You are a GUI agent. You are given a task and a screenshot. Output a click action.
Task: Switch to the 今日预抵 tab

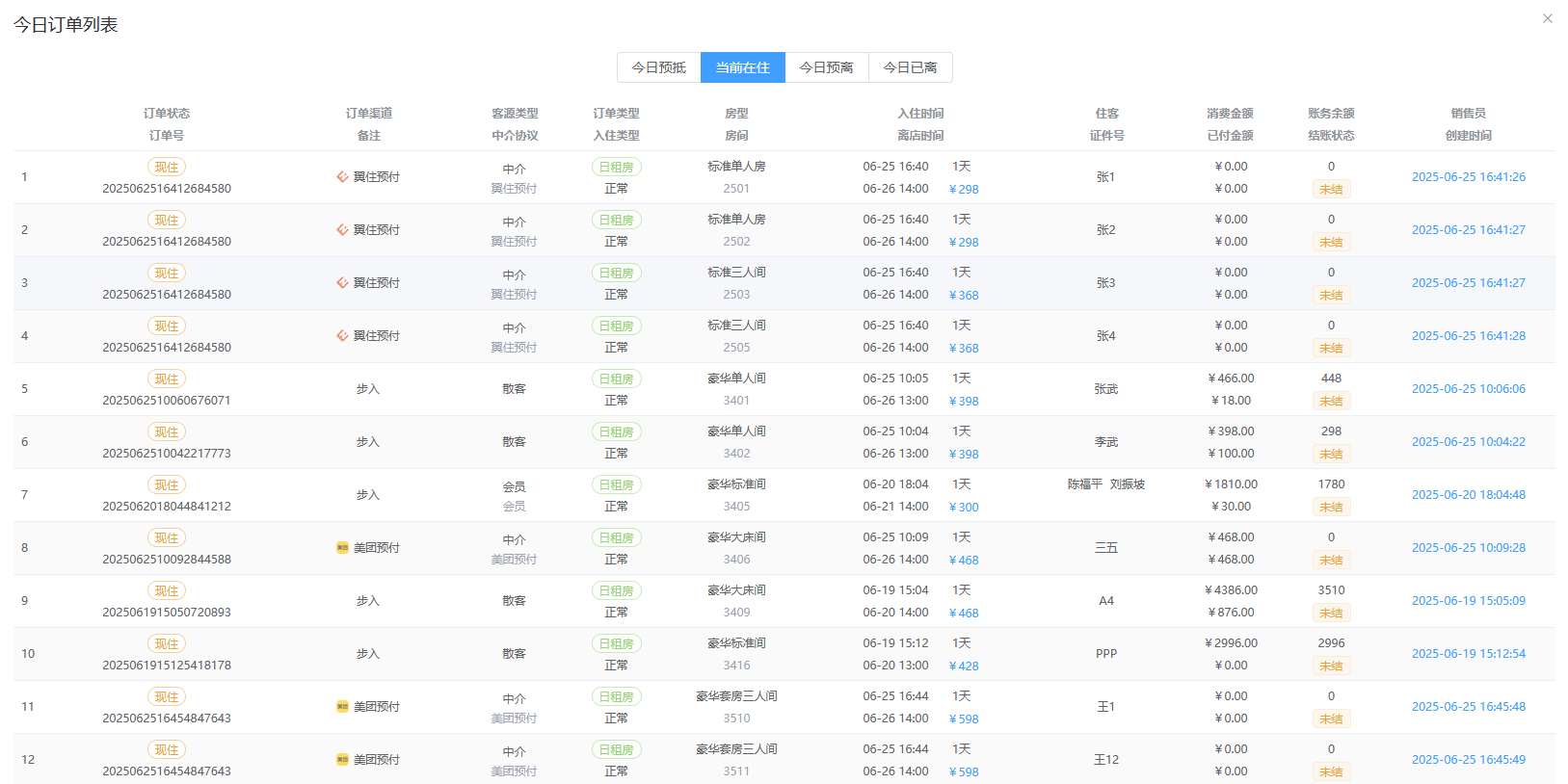659,67
